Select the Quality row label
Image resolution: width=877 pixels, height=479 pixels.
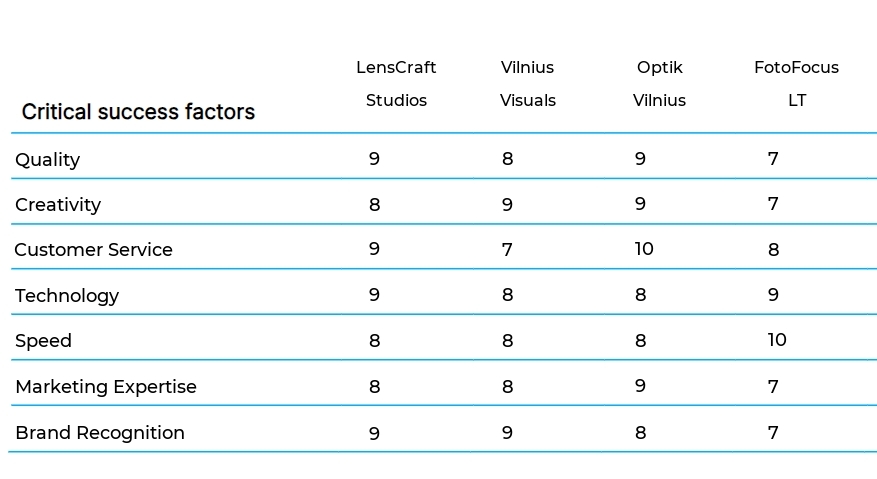click(48, 160)
